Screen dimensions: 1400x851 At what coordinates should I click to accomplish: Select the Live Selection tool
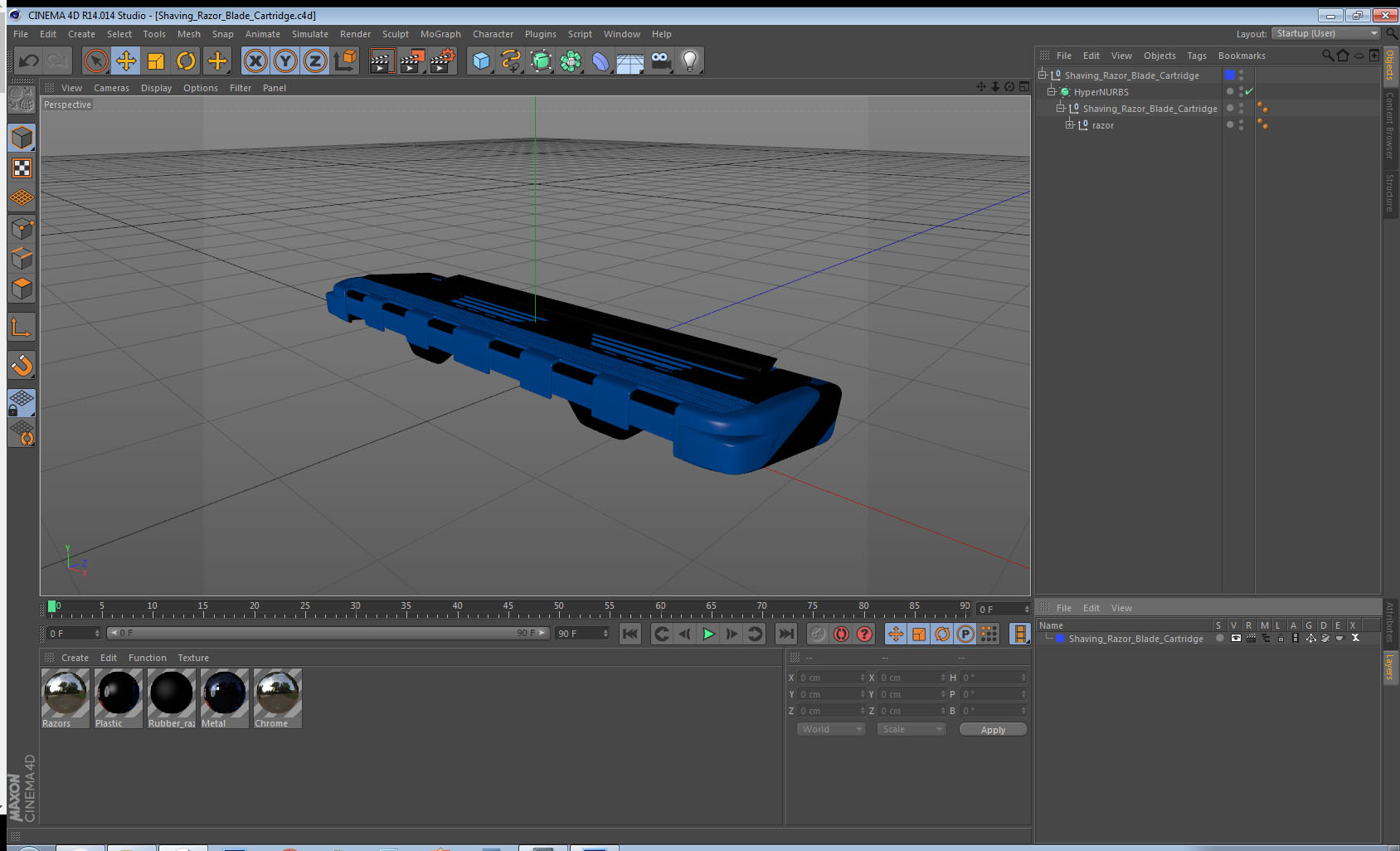point(96,61)
